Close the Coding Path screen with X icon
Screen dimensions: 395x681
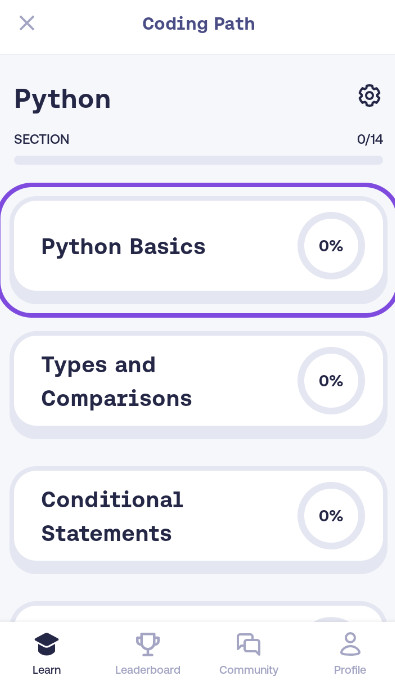pyautogui.click(x=27, y=23)
